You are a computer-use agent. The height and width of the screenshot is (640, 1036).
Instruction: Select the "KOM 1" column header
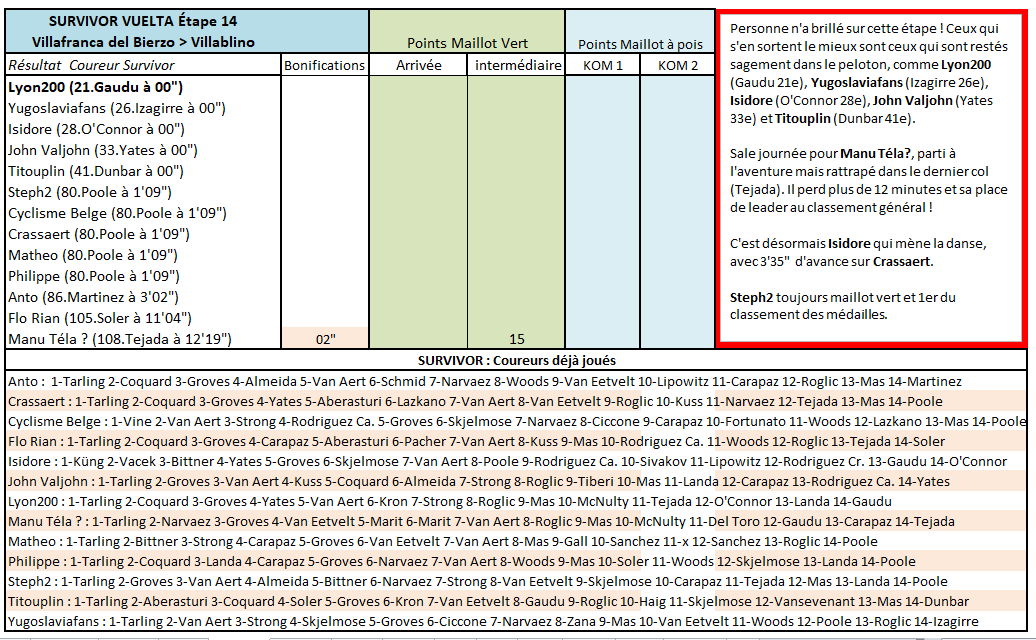[602, 65]
